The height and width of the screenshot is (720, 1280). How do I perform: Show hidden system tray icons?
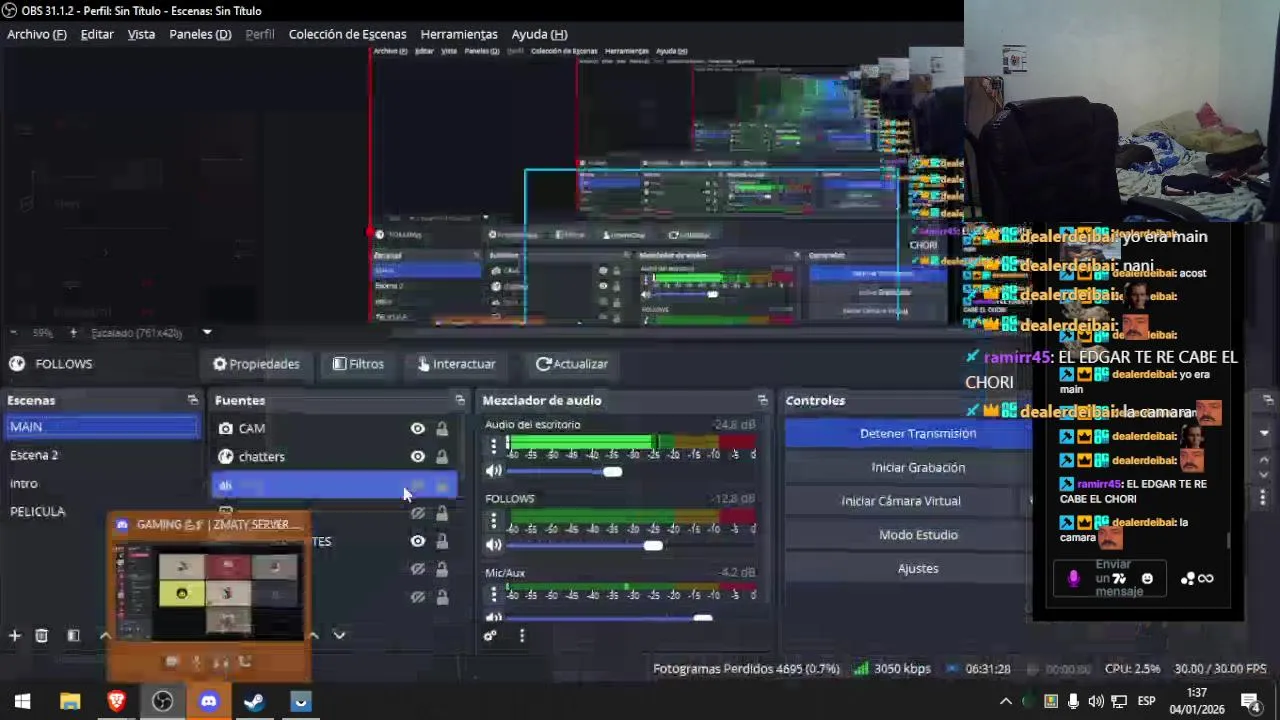1006,701
